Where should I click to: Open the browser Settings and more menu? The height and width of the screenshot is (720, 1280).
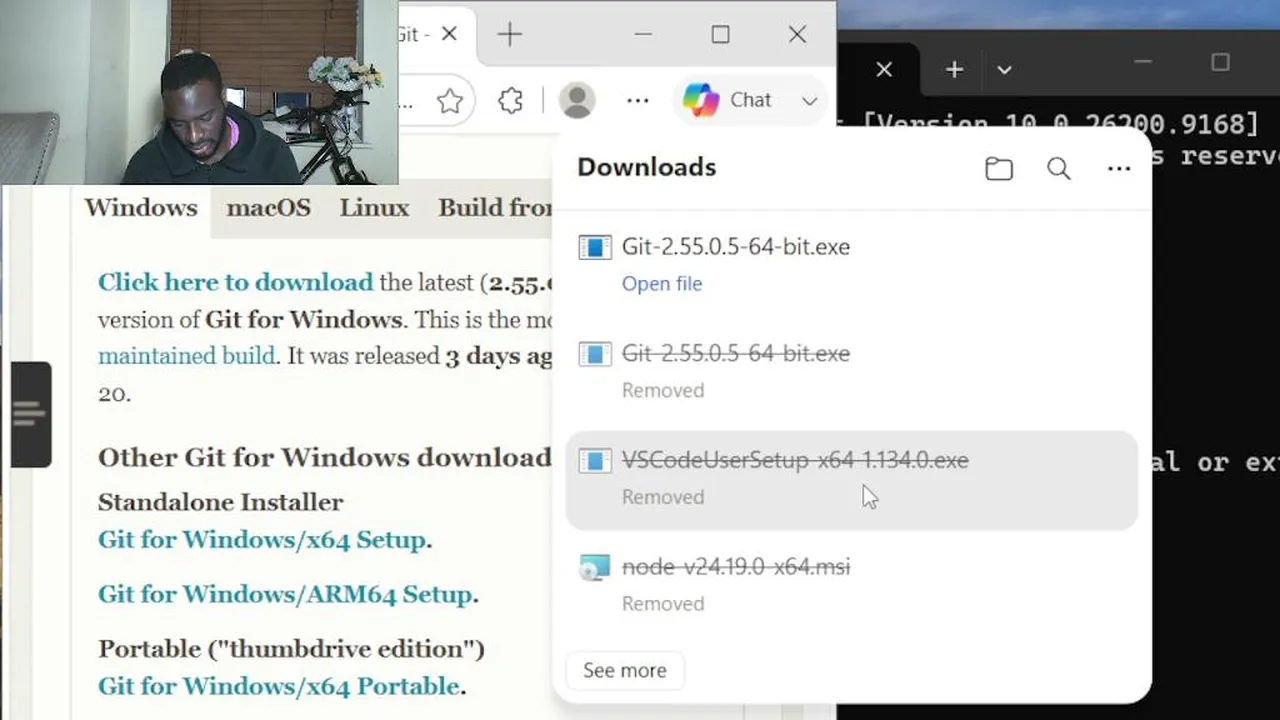638,100
